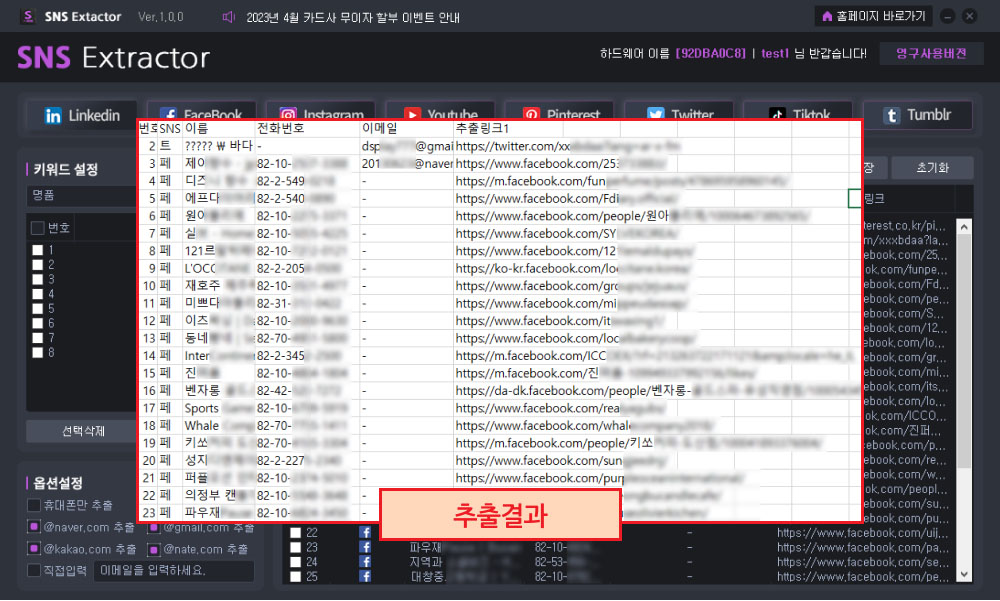Click the 초기화 button
The width and height of the screenshot is (1000, 601).
coord(932,168)
